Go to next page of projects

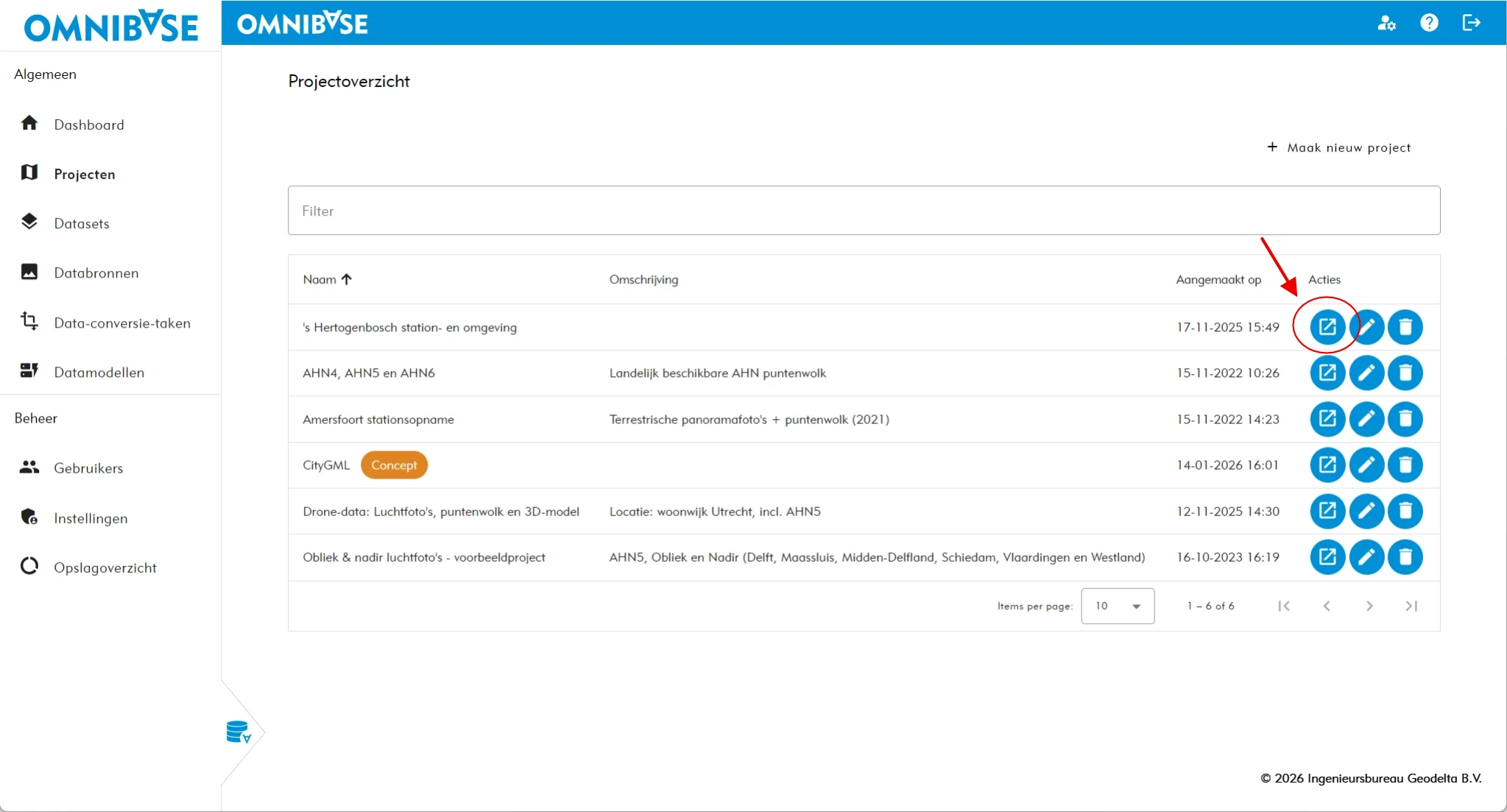1369,606
